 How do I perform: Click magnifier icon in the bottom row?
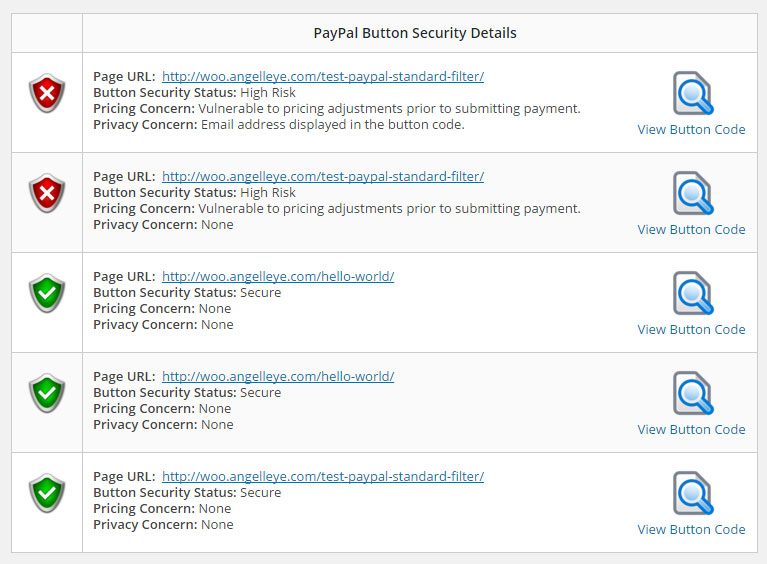(x=692, y=494)
